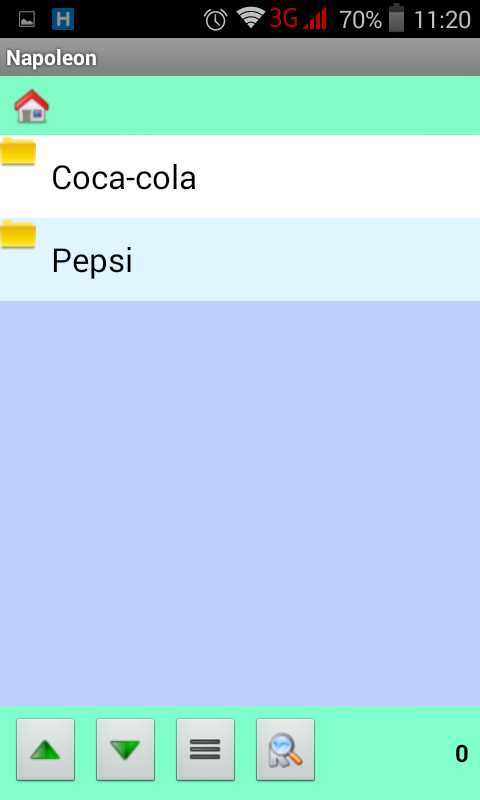Select the Pepsi row text label
The image size is (480, 800).
click(x=92, y=260)
